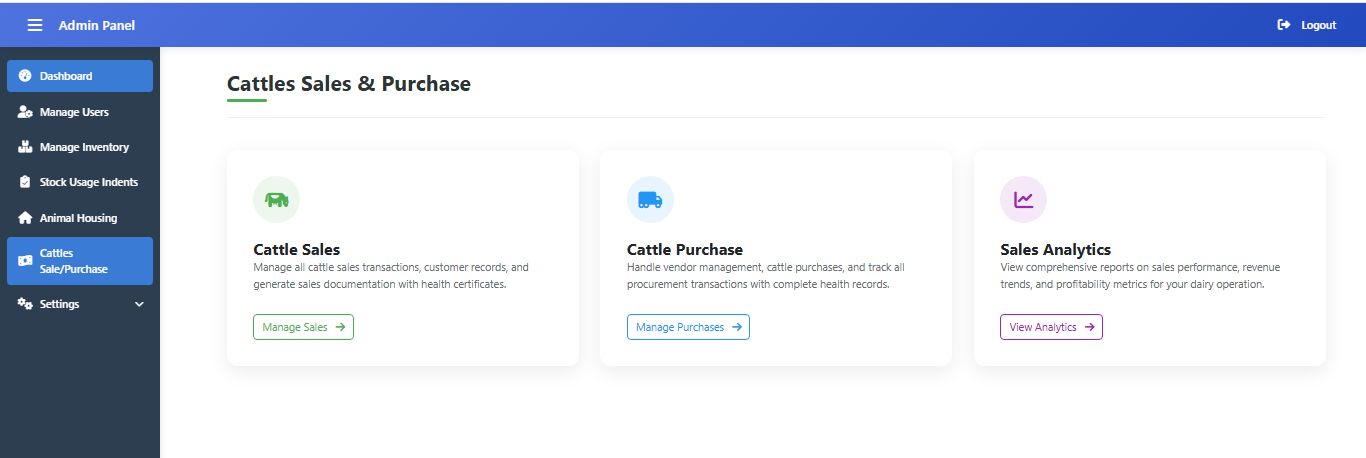Go to Manage Inventory menu item
The height and width of the screenshot is (458, 1366).
coord(84,147)
